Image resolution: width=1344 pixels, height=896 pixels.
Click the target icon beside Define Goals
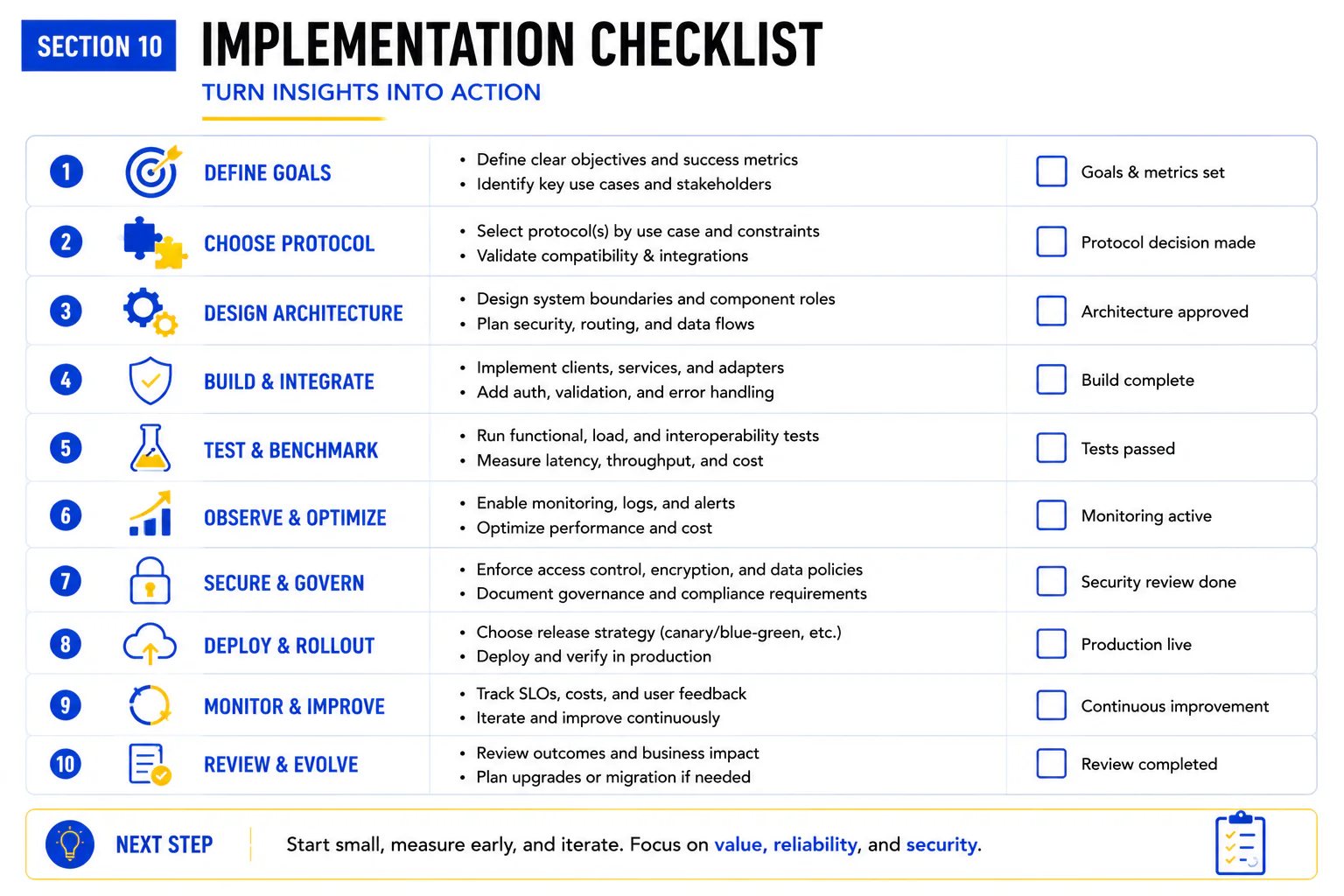(x=153, y=171)
